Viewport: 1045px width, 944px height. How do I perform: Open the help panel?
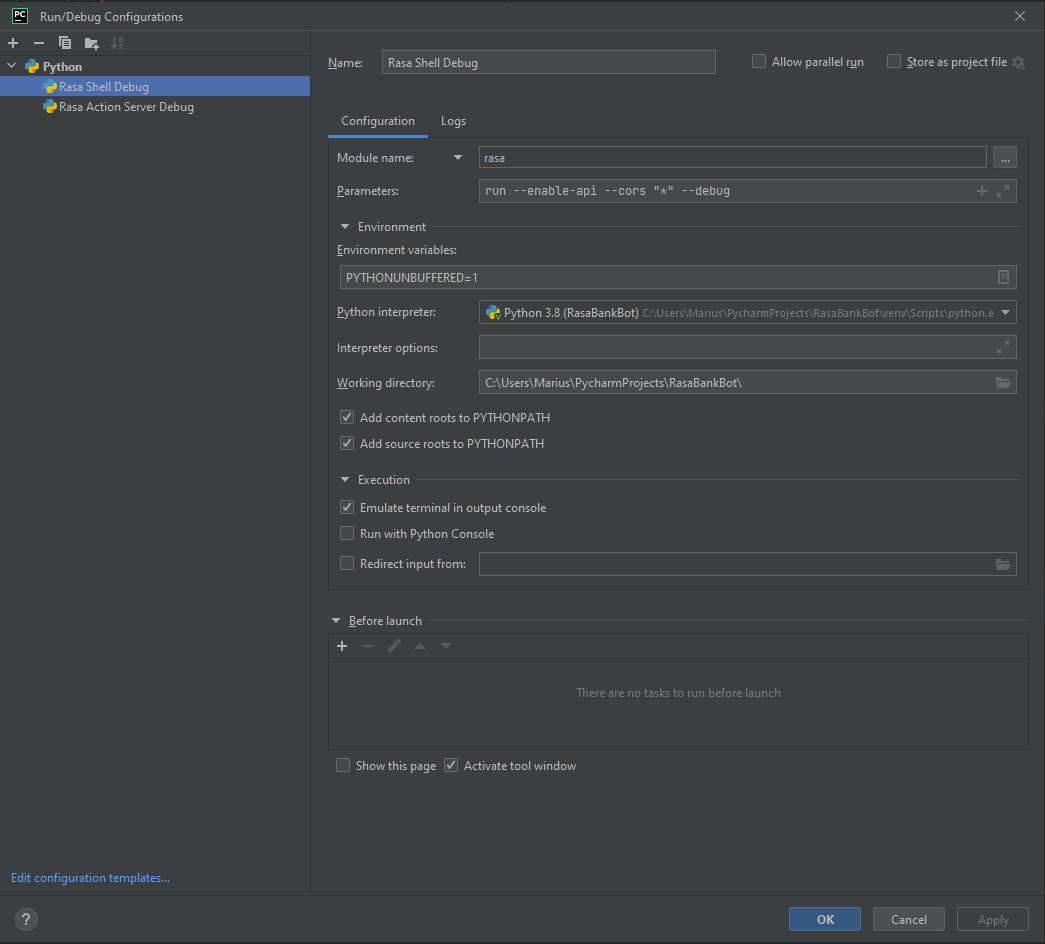click(x=25, y=918)
